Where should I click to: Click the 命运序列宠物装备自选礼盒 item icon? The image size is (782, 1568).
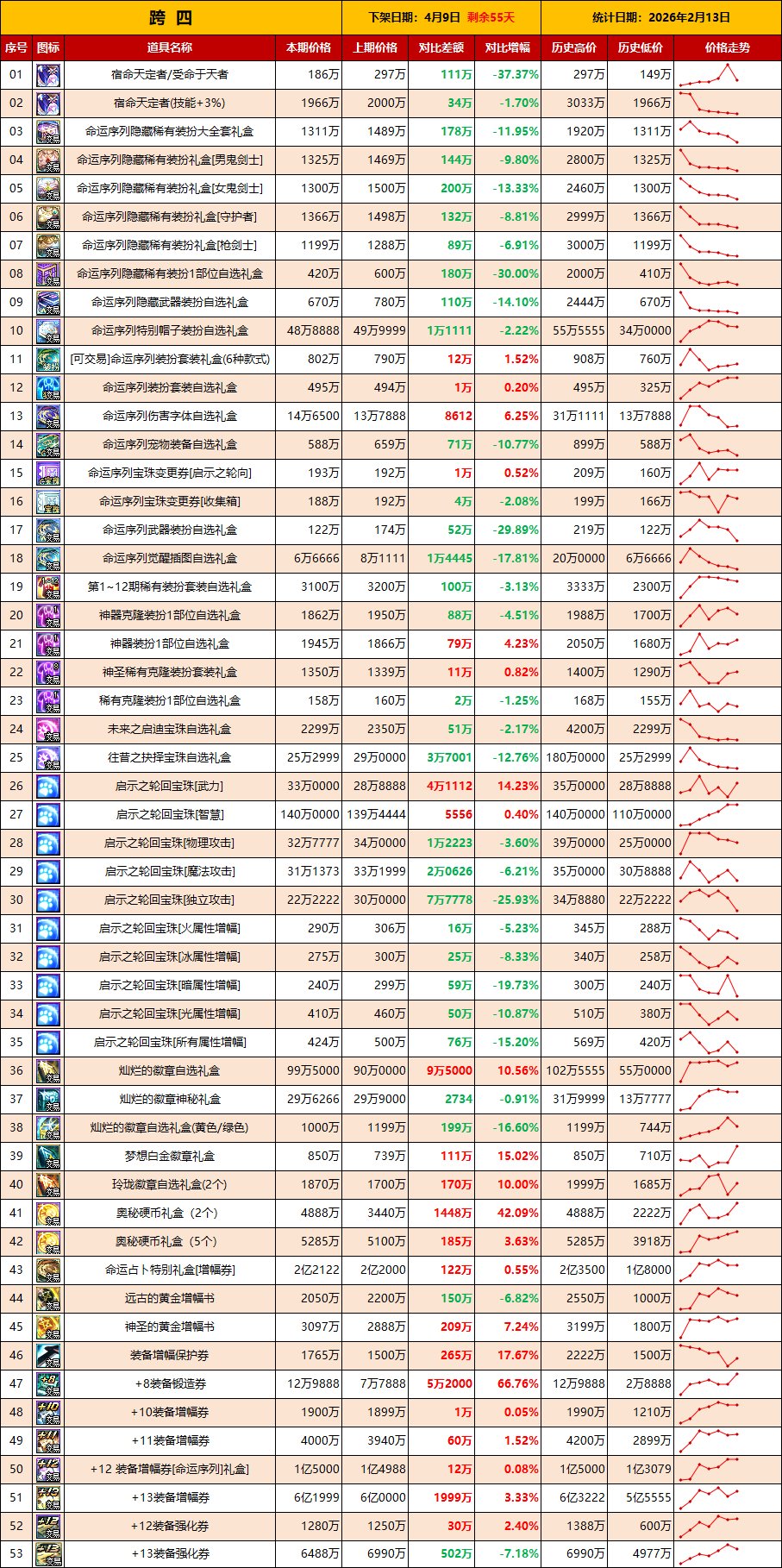tap(48, 445)
